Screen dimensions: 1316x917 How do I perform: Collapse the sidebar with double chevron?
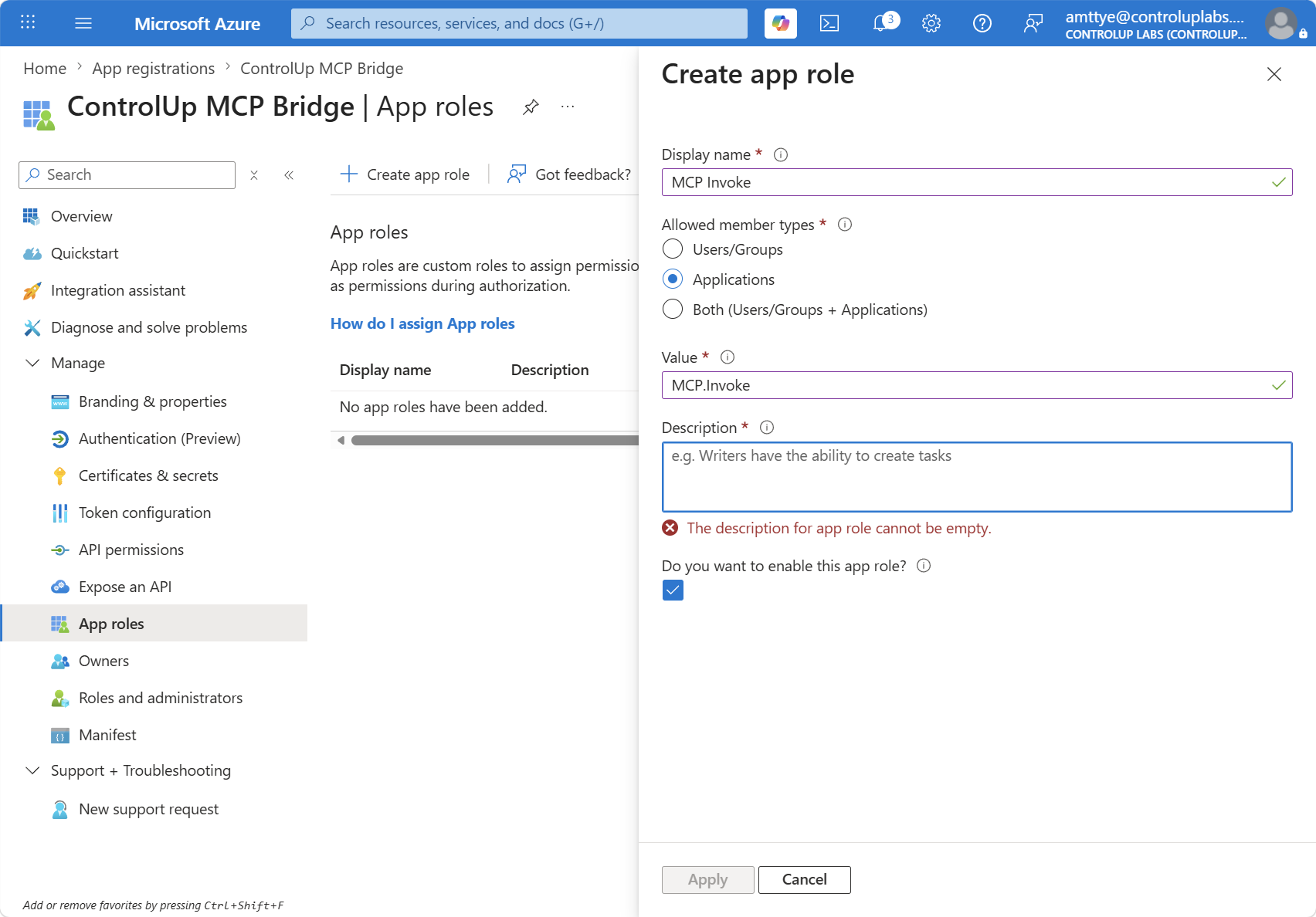coord(289,175)
